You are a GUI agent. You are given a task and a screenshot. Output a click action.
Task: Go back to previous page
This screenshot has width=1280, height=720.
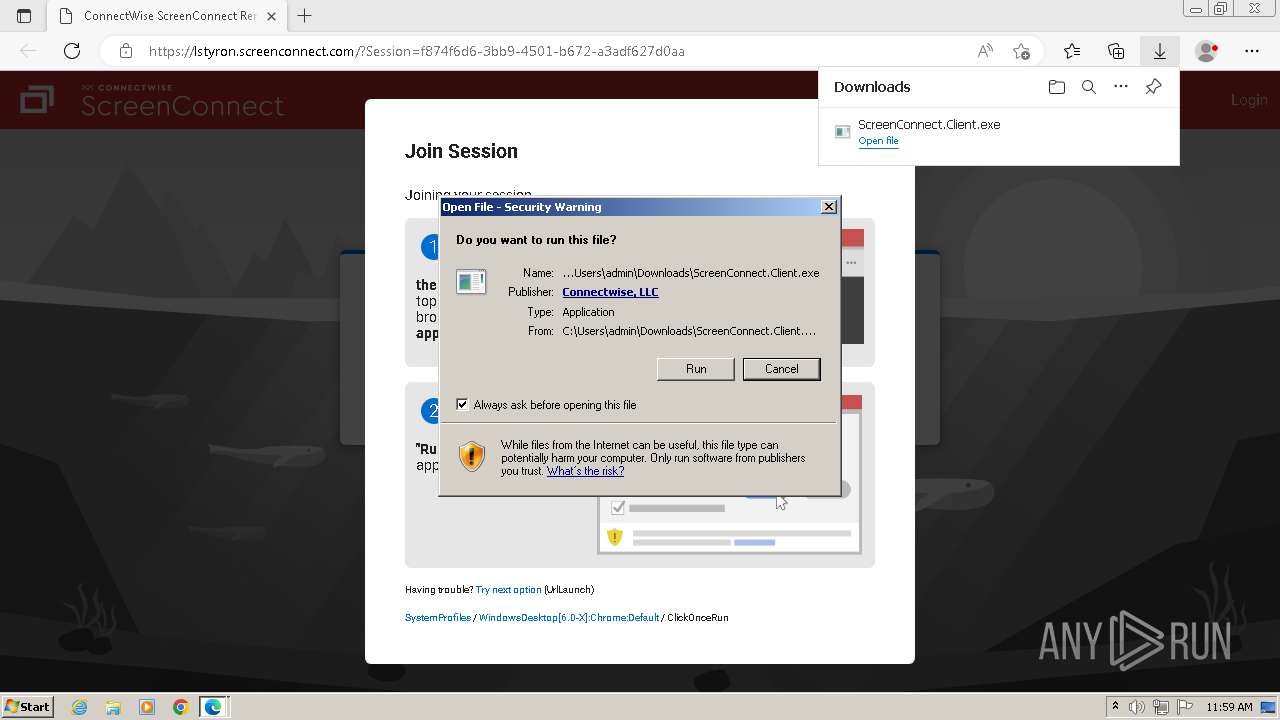(28, 51)
